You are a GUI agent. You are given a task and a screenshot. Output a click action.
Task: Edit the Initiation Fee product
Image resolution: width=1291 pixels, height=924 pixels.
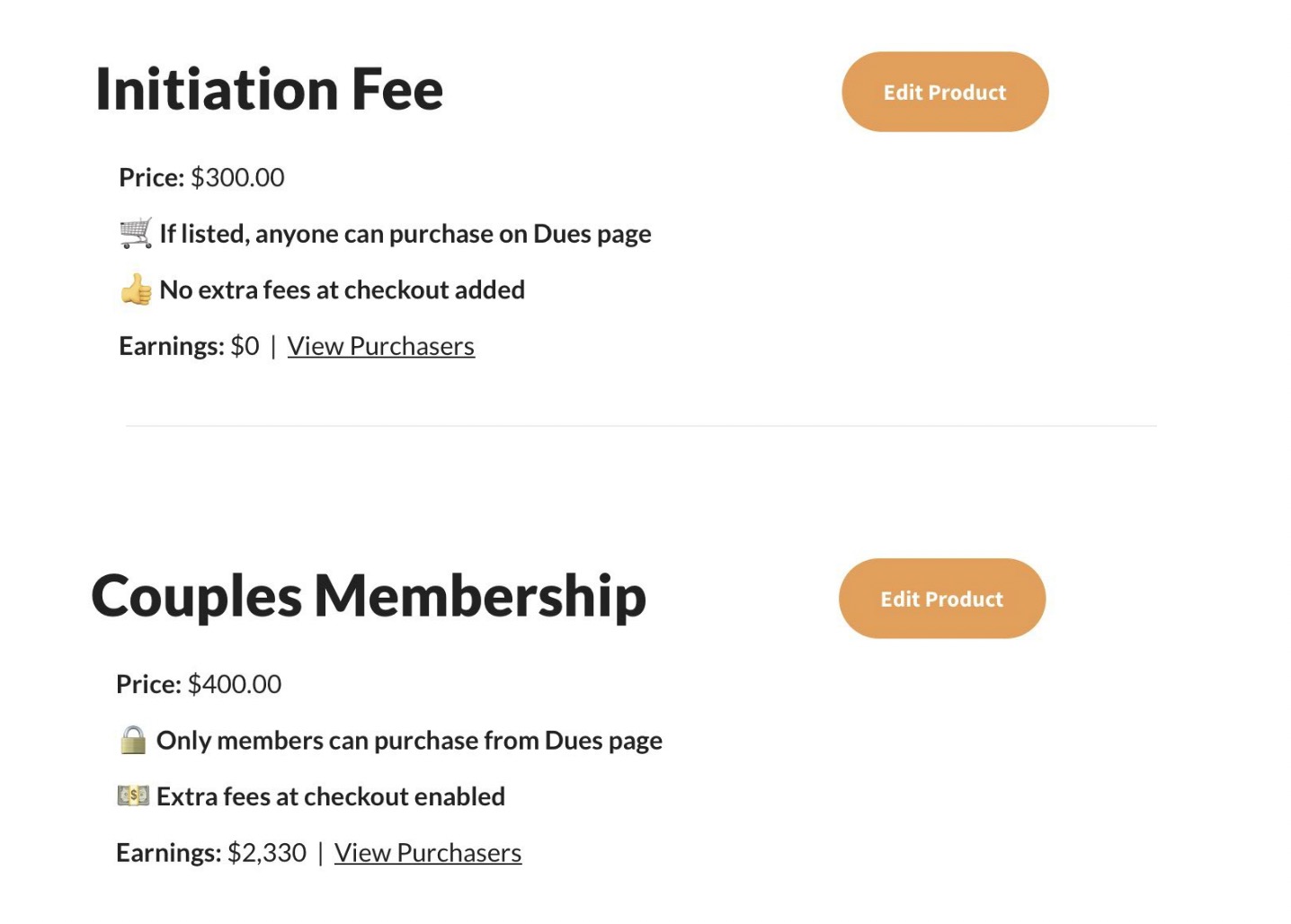944,92
